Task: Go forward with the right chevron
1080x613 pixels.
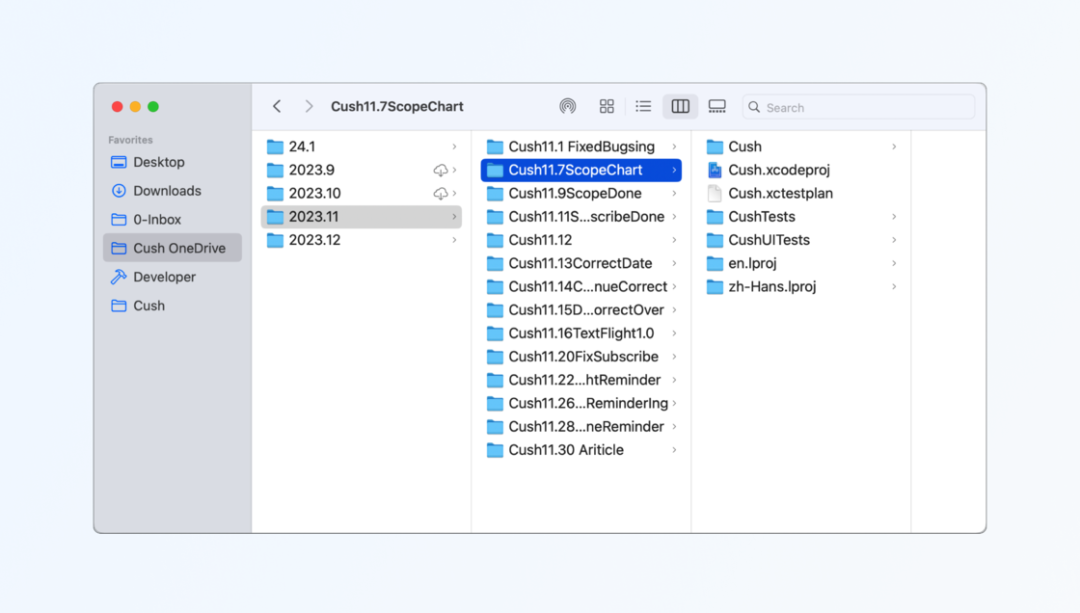Action: click(x=309, y=107)
